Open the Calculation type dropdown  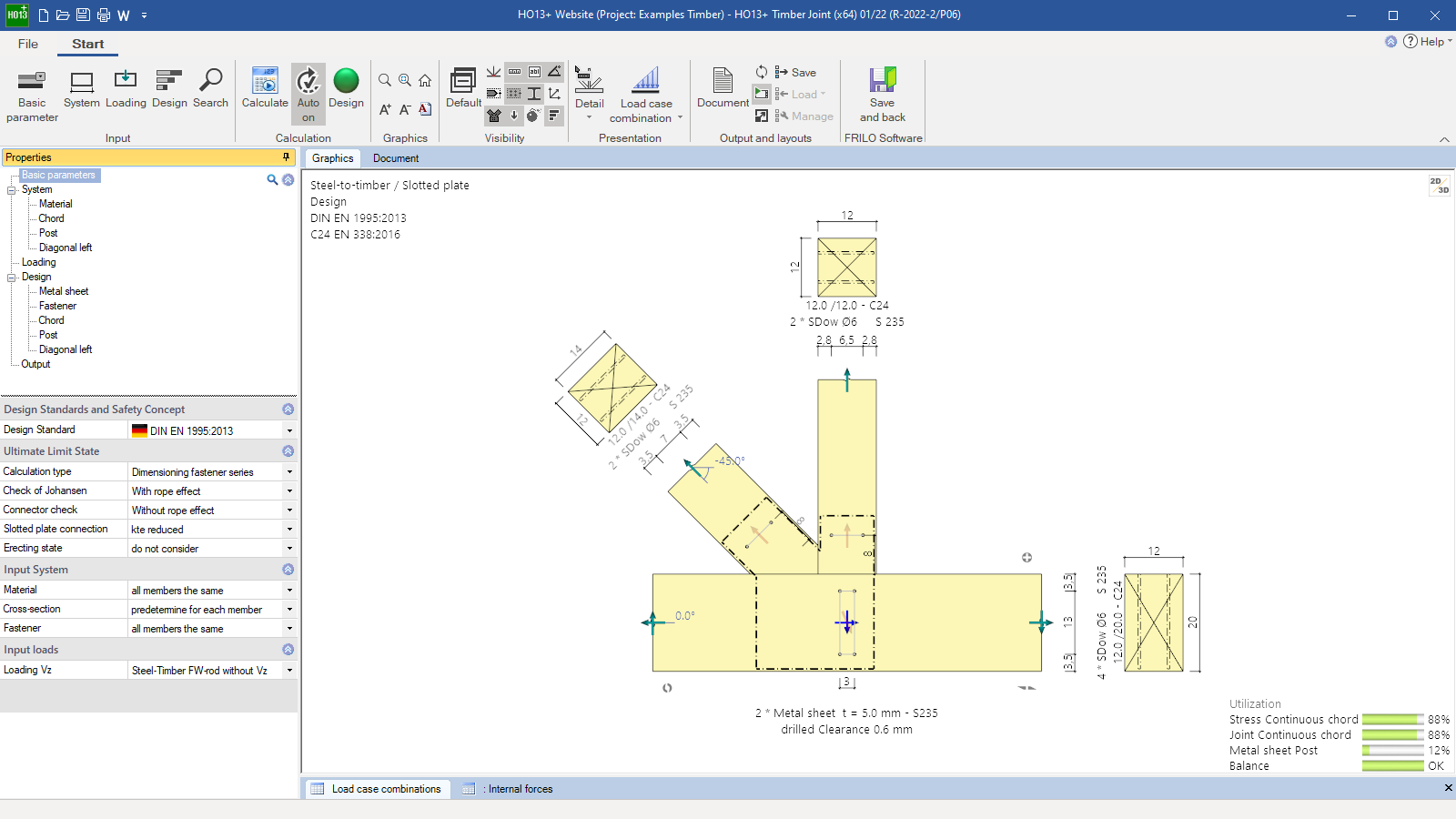[x=289, y=472]
